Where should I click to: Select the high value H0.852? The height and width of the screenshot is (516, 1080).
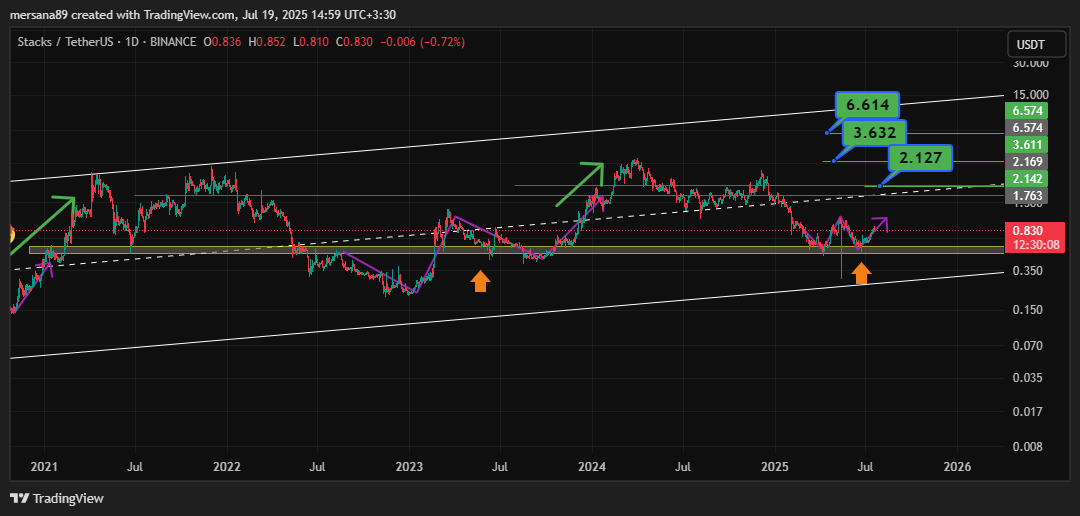[x=268, y=42]
